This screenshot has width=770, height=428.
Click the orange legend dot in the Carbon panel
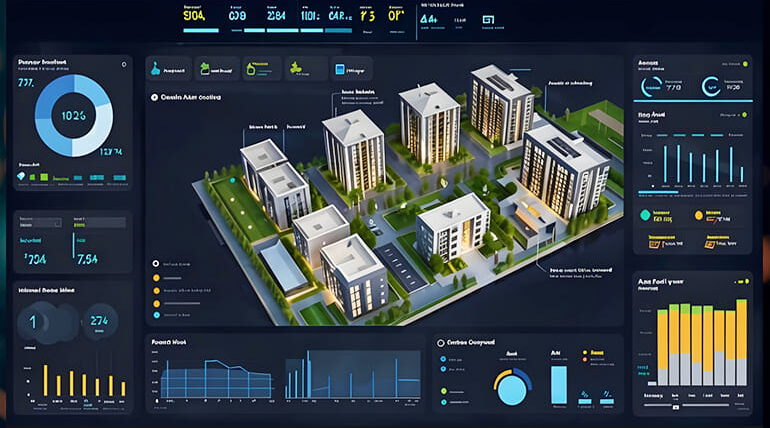click(585, 360)
